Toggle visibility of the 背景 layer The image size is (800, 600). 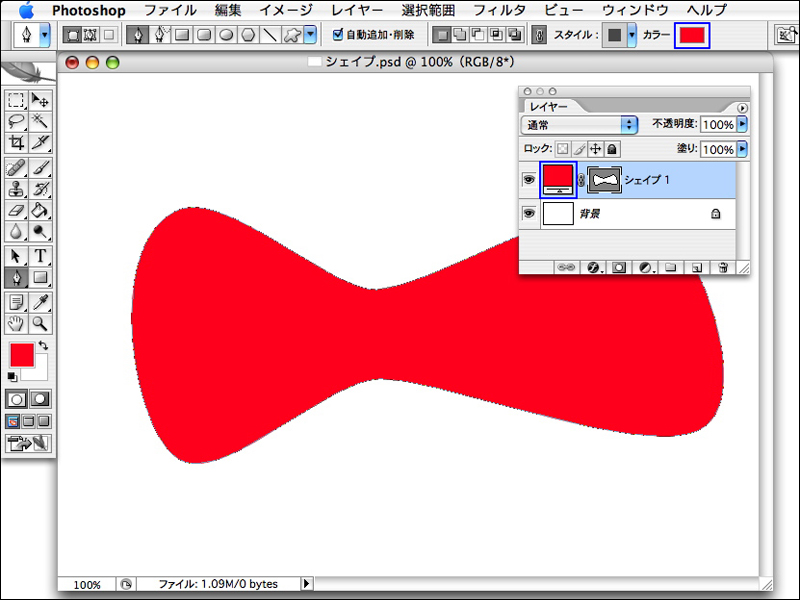pos(528,213)
